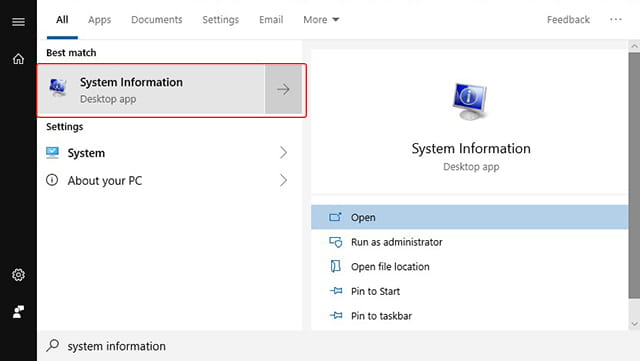
Task: Open the settings gear in sidebar
Action: point(18,275)
